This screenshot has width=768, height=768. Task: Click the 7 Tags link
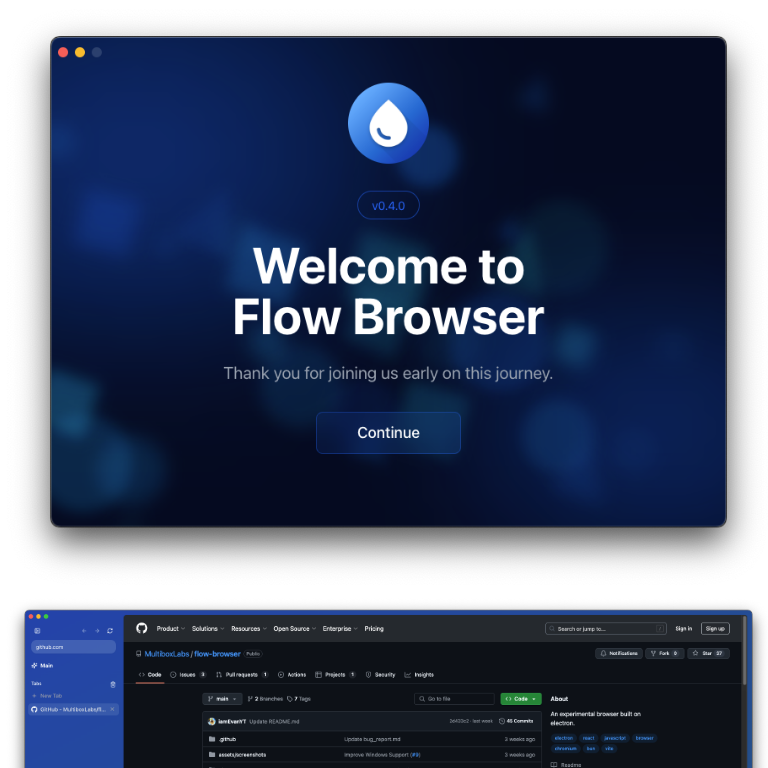point(299,698)
